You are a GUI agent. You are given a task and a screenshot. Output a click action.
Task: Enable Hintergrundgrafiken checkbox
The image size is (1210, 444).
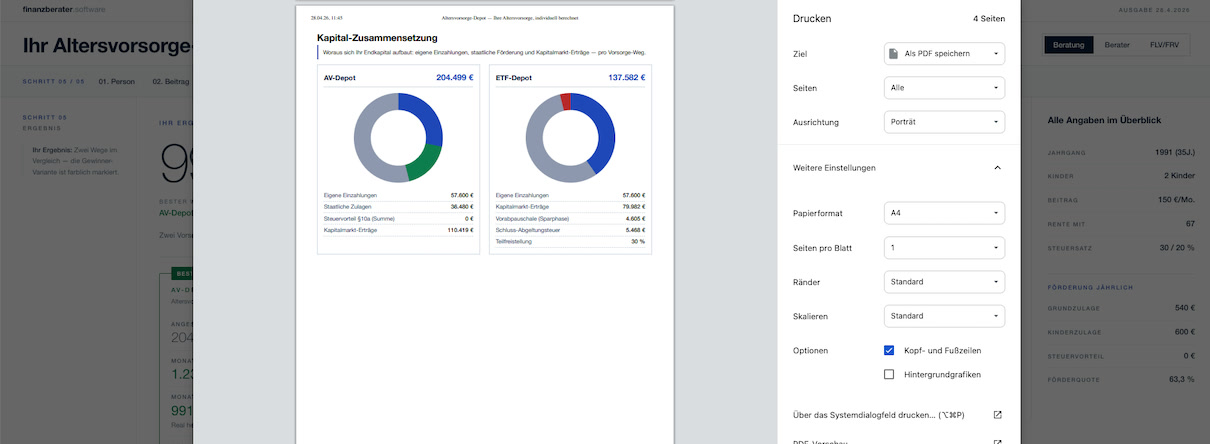(889, 374)
